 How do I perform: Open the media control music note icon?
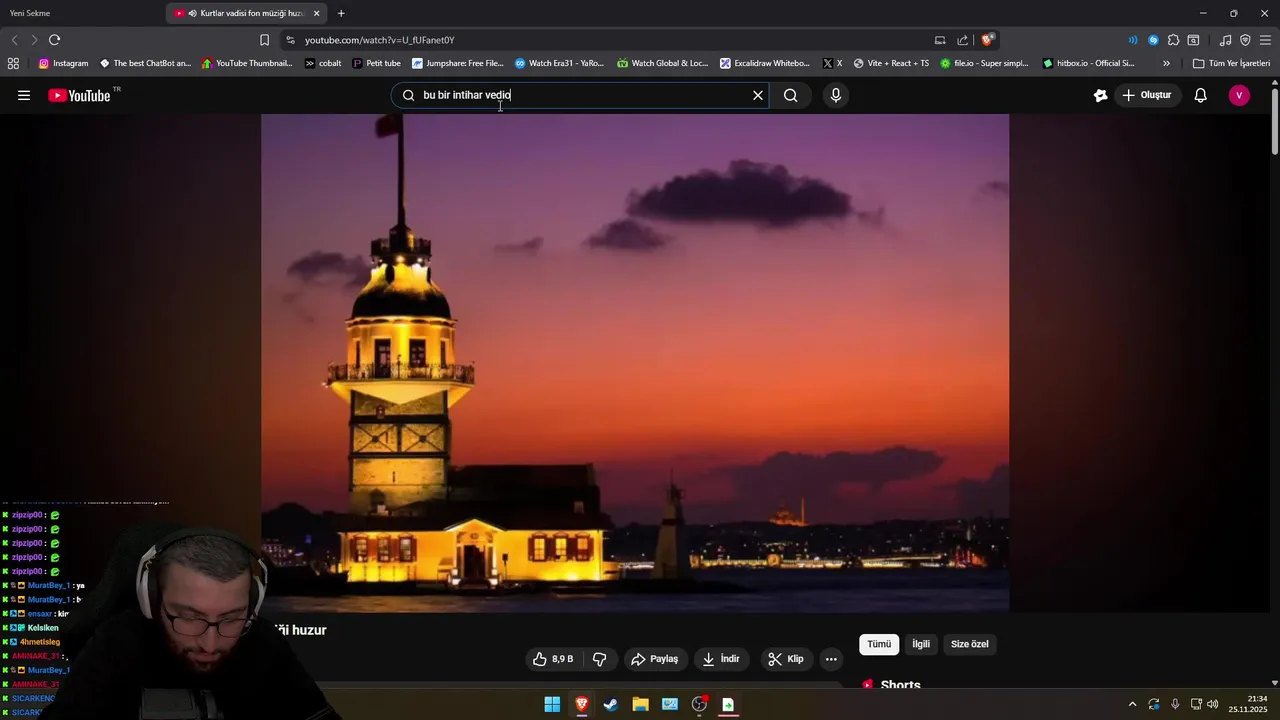(x=1225, y=40)
